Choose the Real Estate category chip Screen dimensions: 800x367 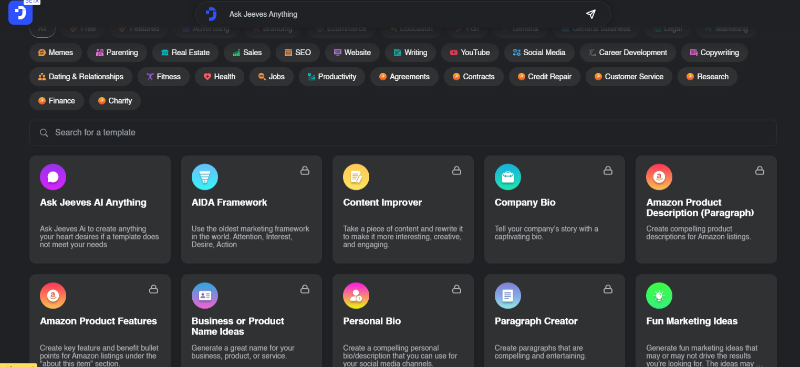185,53
